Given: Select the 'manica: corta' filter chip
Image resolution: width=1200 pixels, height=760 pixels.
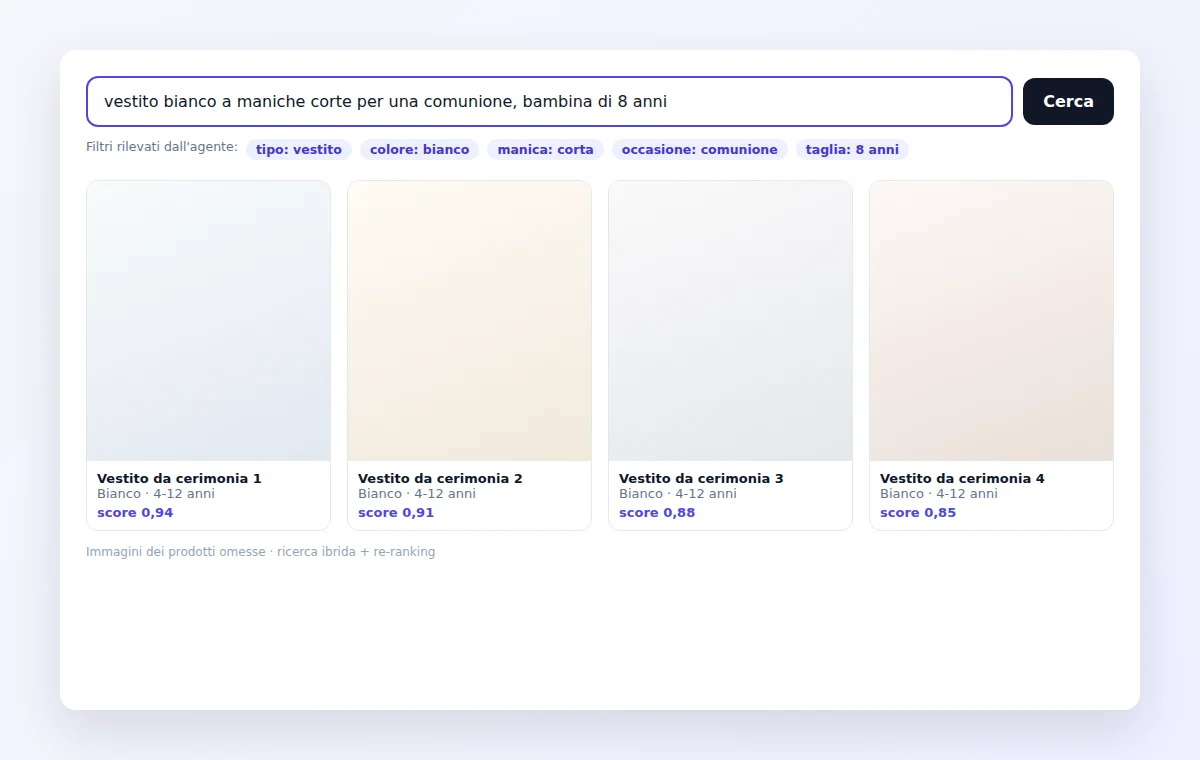Looking at the screenshot, I should tap(545, 150).
